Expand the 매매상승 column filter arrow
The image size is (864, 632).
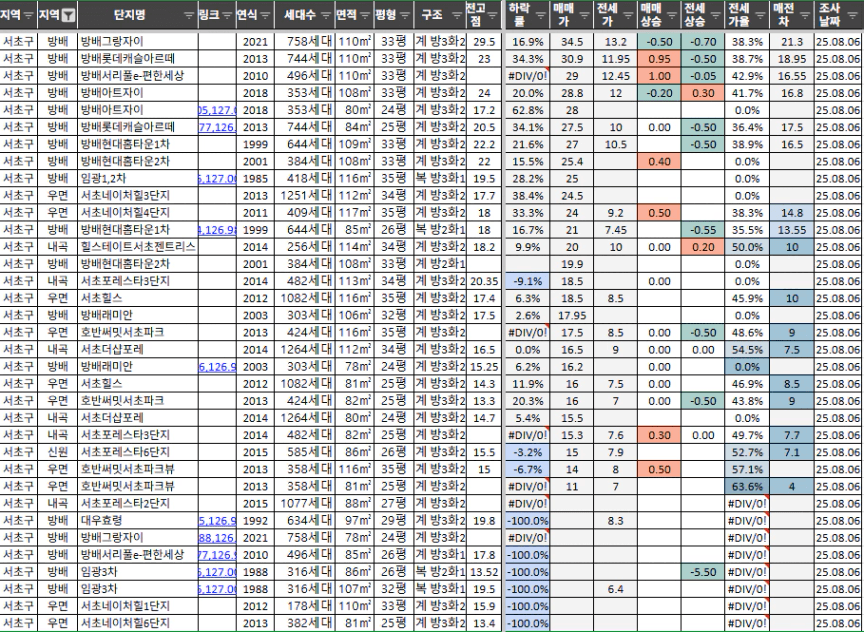tap(672, 15)
